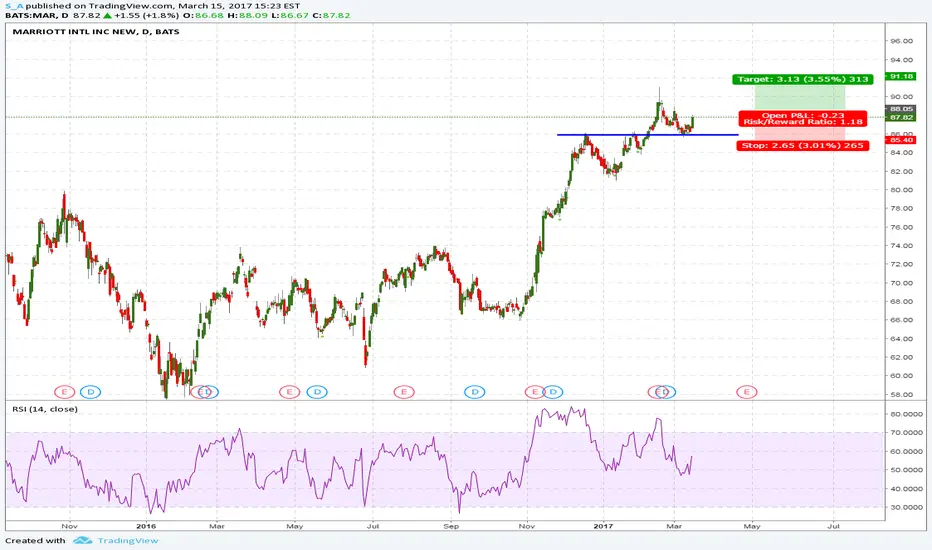
Task: Click the dividend D marker just after Sep 2016
Action: 474,392
